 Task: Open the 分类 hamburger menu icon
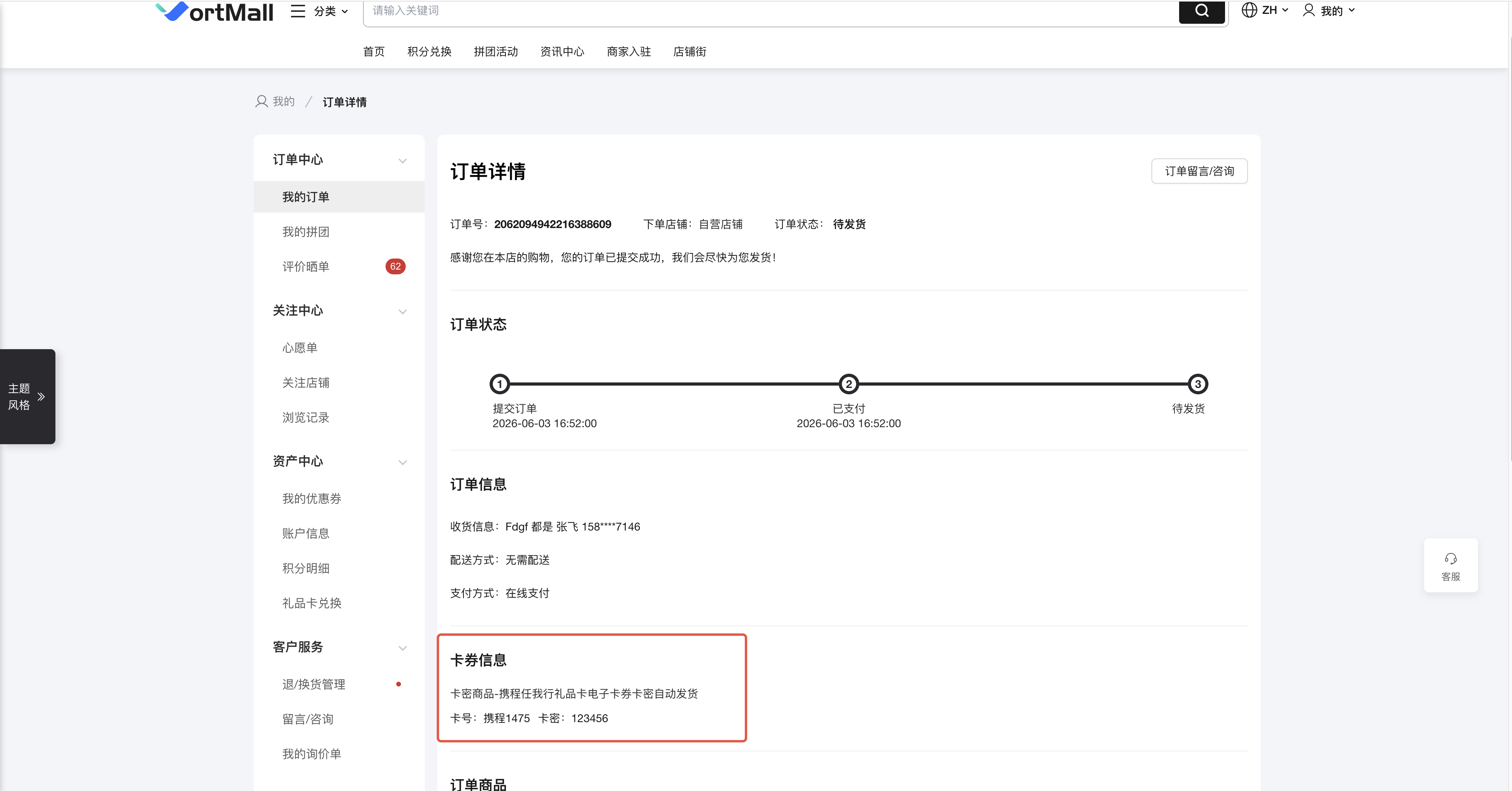tap(298, 11)
